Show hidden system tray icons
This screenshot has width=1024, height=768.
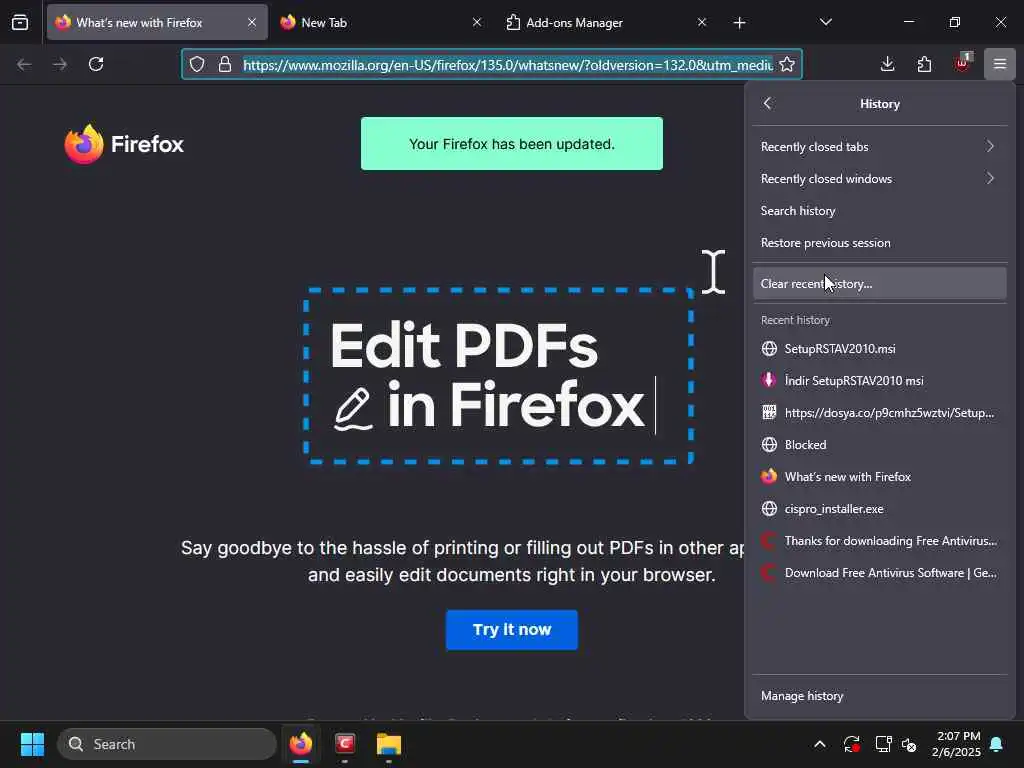820,744
